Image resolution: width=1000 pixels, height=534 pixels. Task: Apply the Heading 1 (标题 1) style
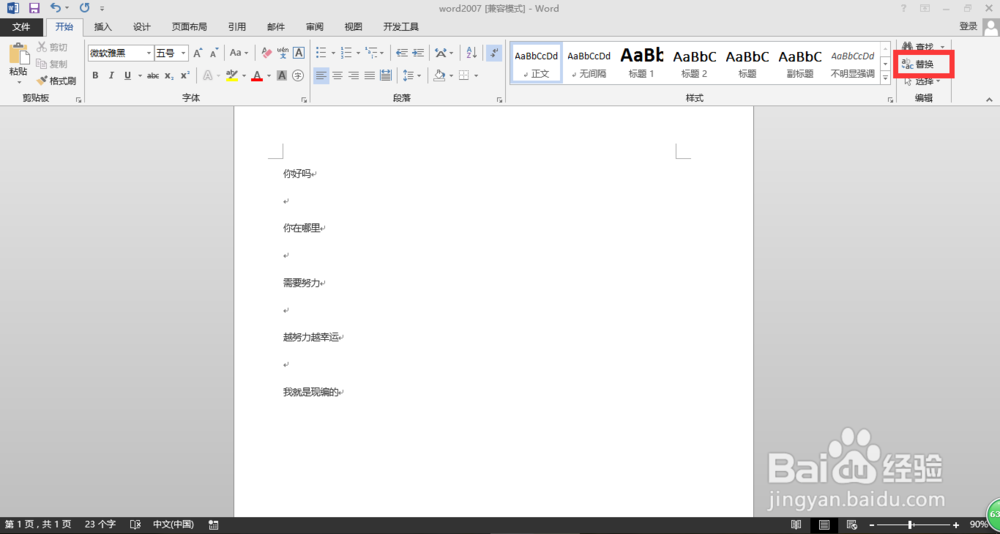pyautogui.click(x=642, y=63)
